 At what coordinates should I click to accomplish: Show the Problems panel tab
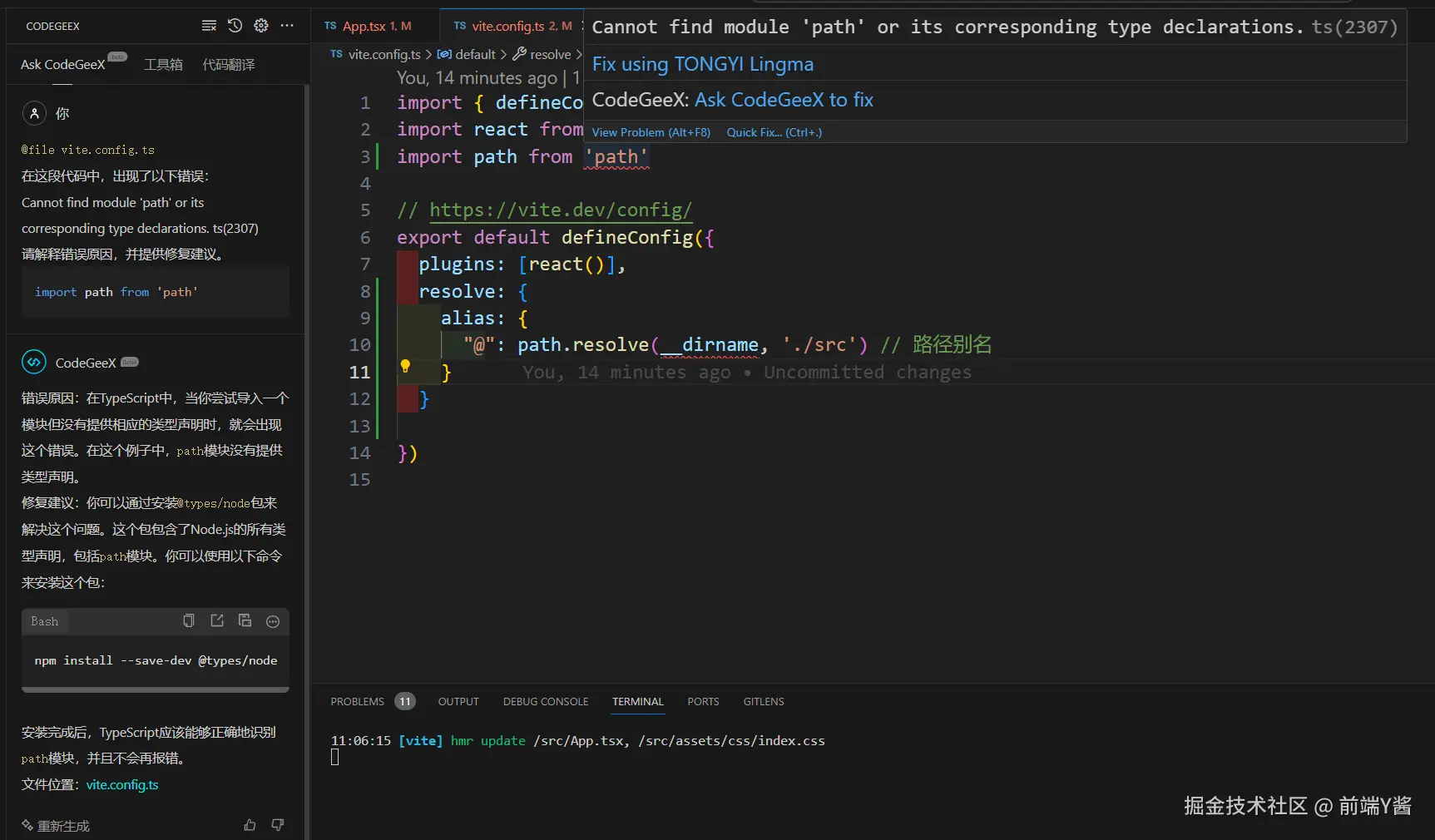(x=358, y=701)
